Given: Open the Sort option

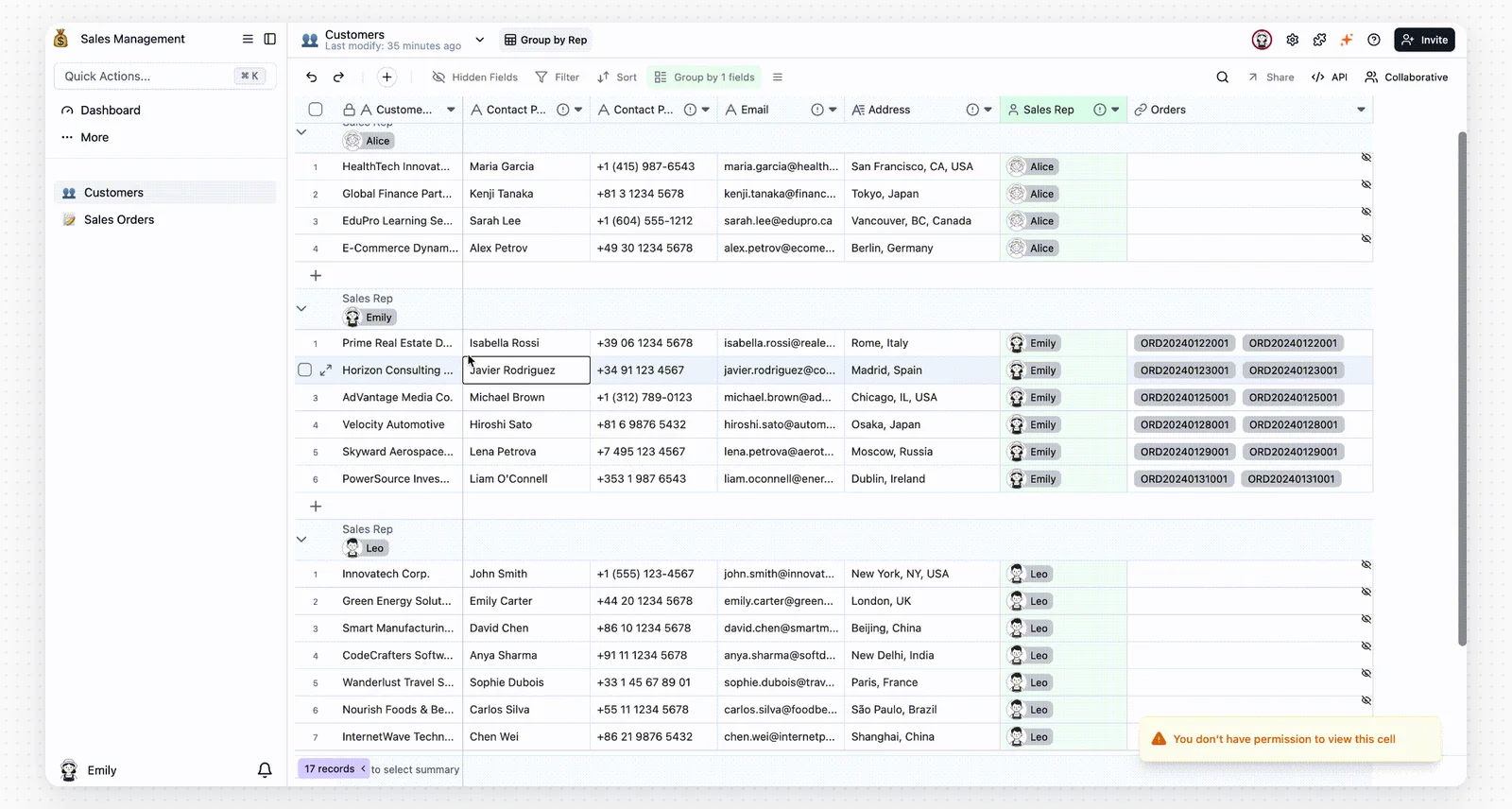Looking at the screenshot, I should tap(617, 77).
